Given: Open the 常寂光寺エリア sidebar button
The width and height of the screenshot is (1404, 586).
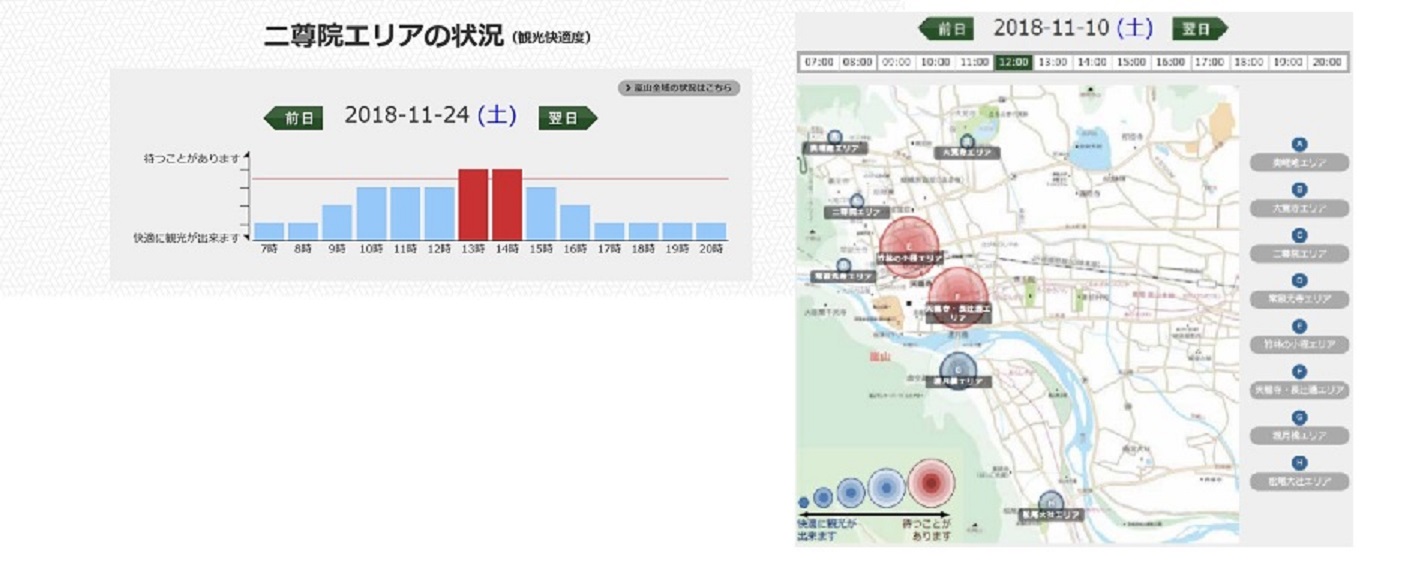Looking at the screenshot, I should pyautogui.click(x=1299, y=299).
